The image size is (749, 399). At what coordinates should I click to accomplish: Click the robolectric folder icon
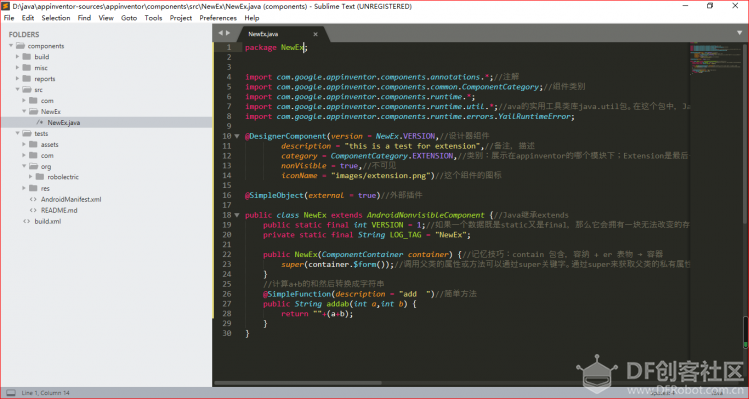[x=40, y=177]
